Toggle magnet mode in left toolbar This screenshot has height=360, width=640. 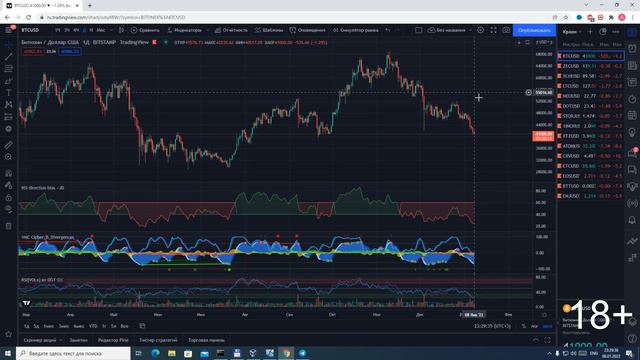coord(8,173)
